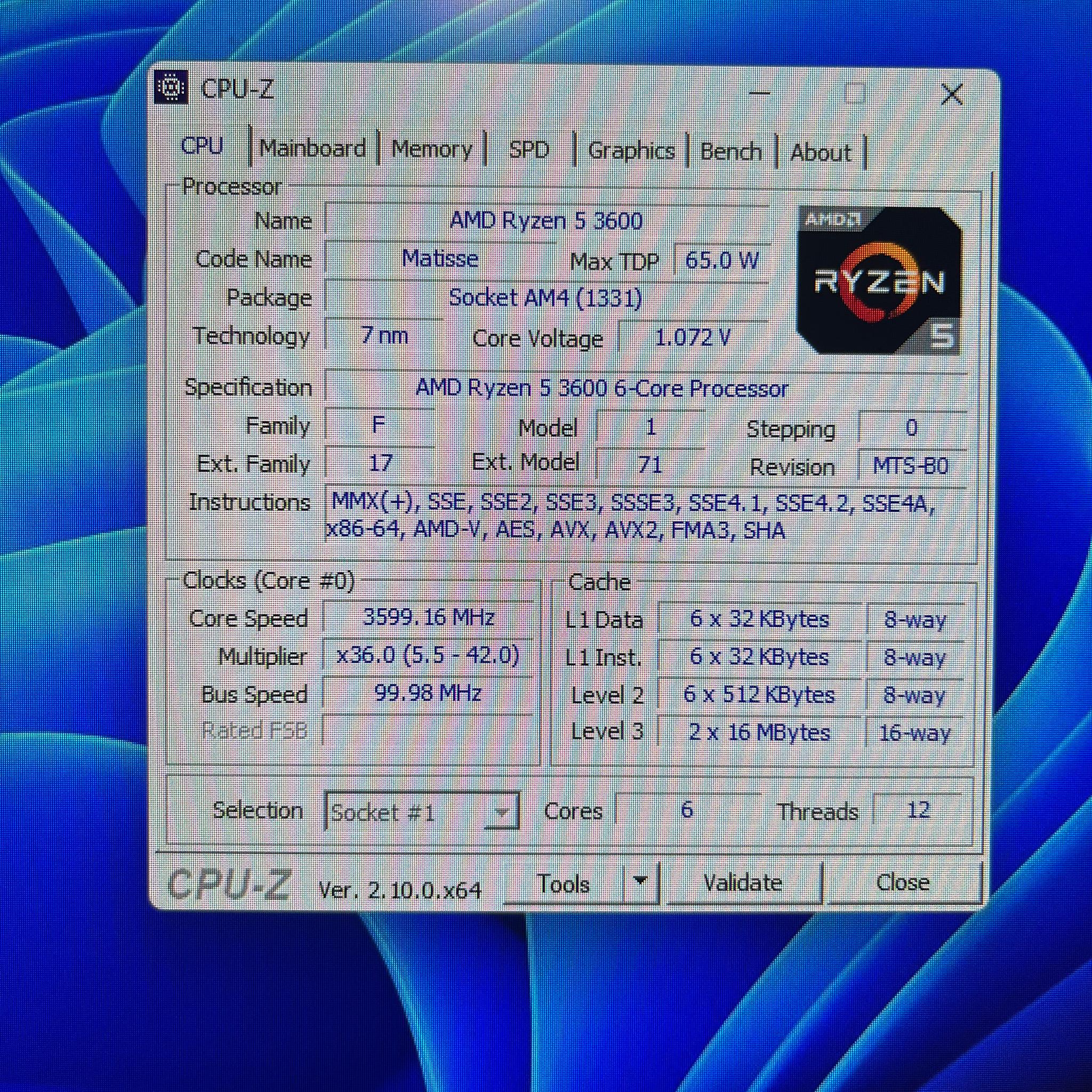Image resolution: width=1092 pixels, height=1092 pixels.
Task: Click the Family value F
Action: pyautogui.click(x=379, y=425)
